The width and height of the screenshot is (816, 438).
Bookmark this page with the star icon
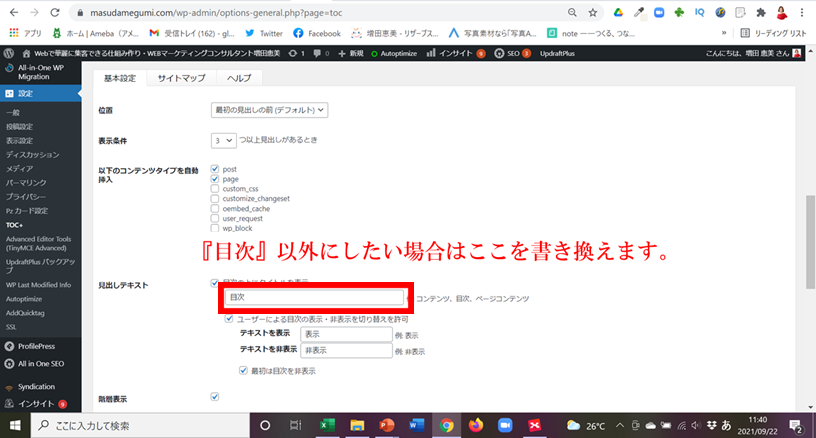tap(593, 12)
